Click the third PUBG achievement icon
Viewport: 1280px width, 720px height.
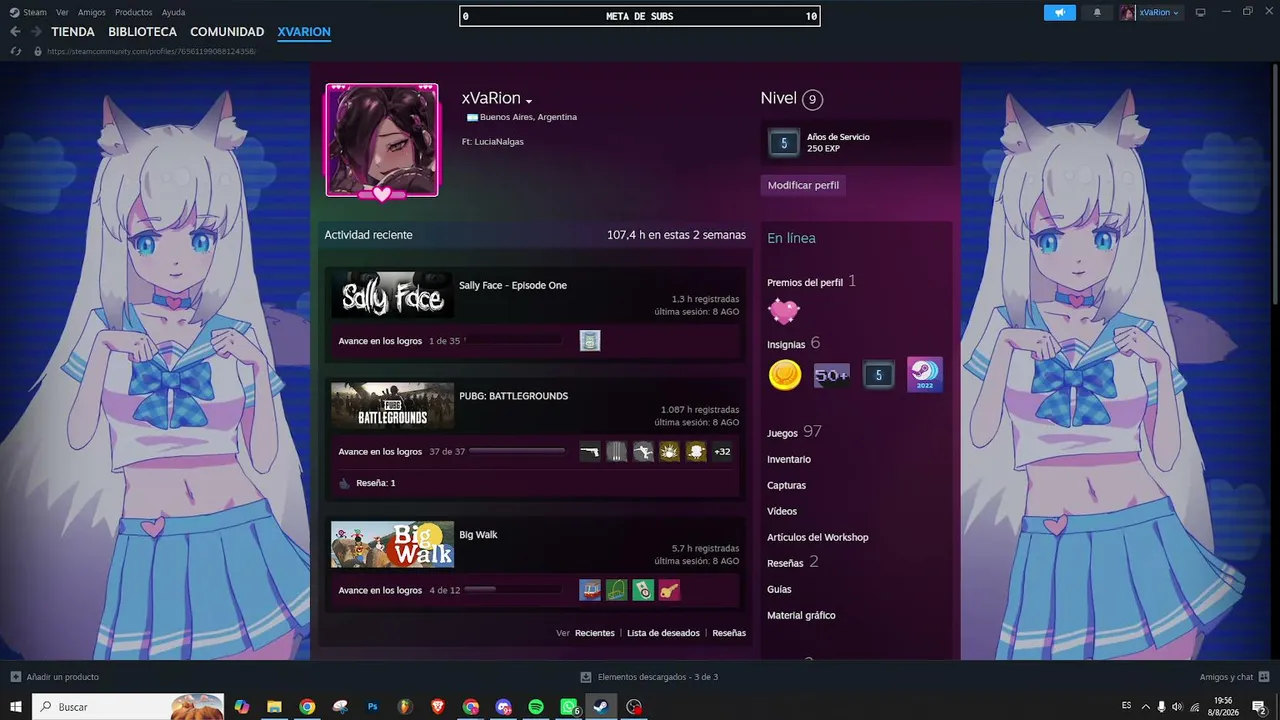tap(643, 452)
